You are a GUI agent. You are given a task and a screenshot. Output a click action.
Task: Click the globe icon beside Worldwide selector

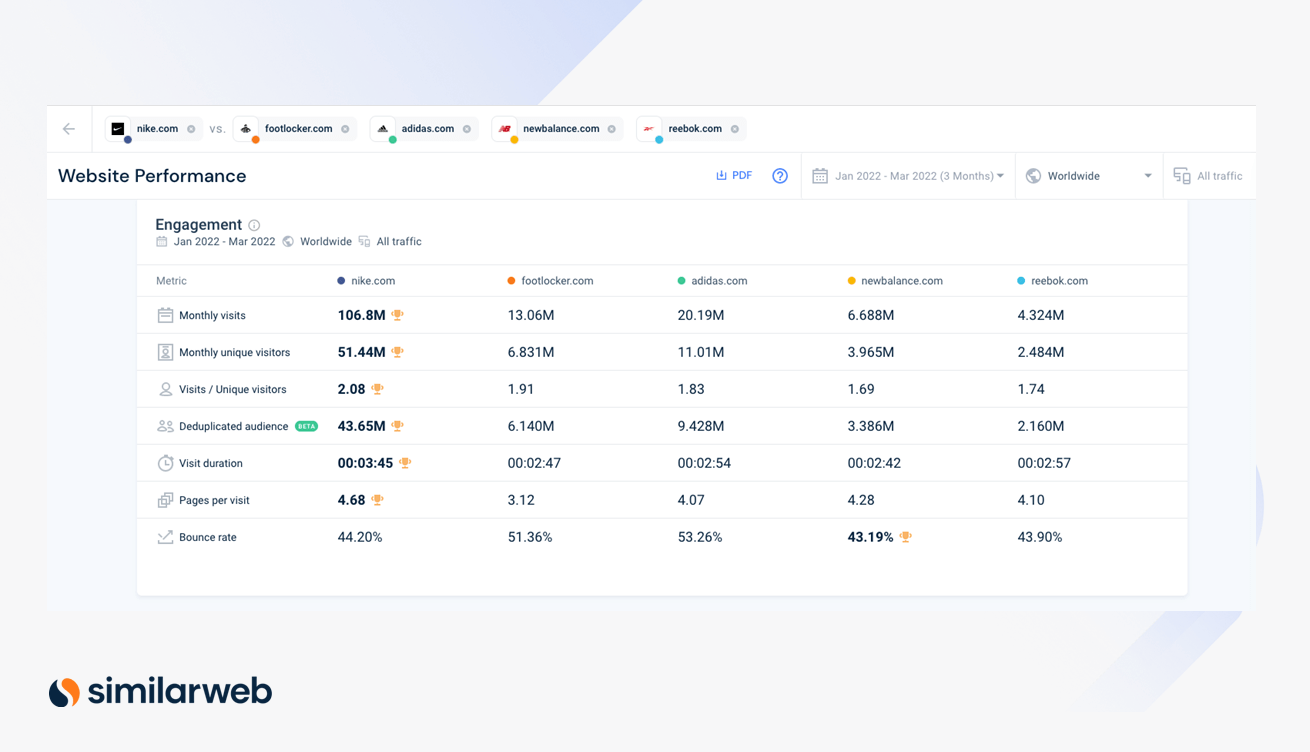coord(1034,176)
